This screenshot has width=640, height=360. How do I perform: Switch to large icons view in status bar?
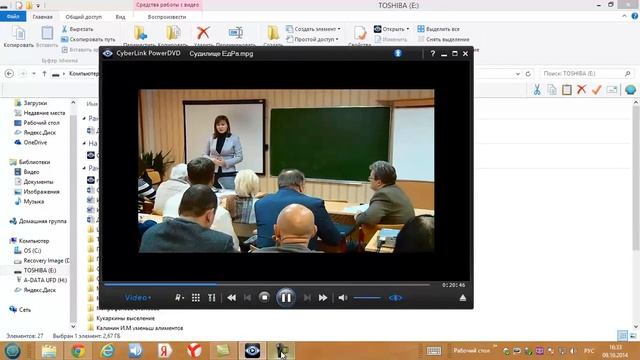[633, 336]
